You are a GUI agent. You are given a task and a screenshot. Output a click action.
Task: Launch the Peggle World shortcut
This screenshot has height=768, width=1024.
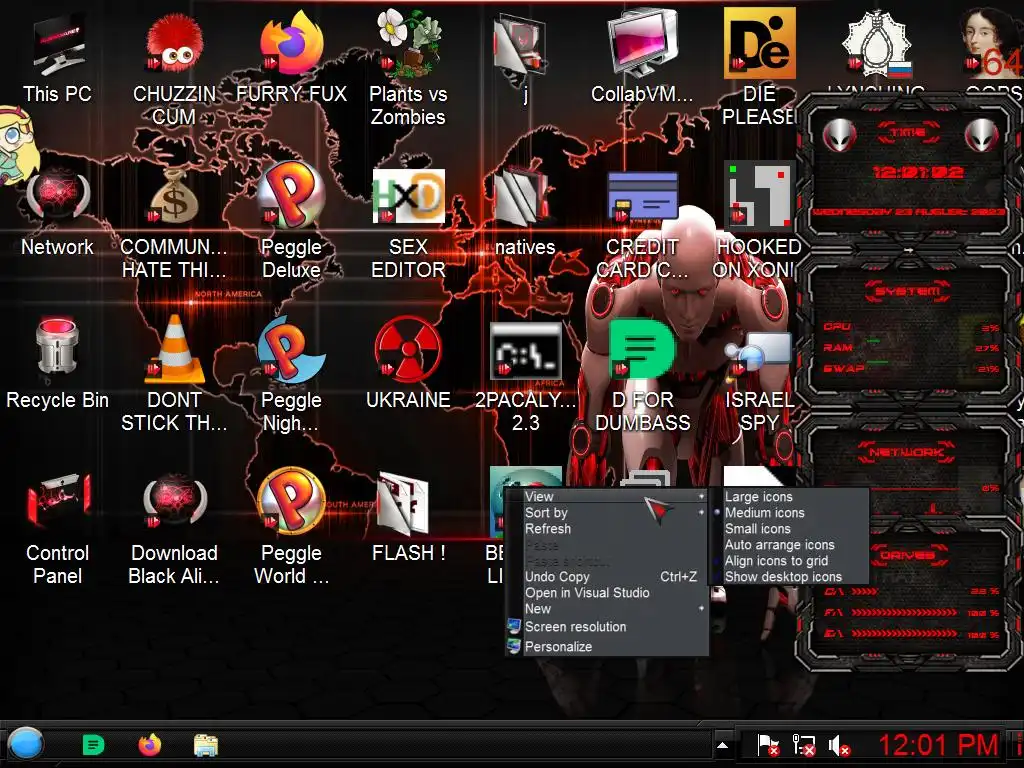tap(291, 502)
